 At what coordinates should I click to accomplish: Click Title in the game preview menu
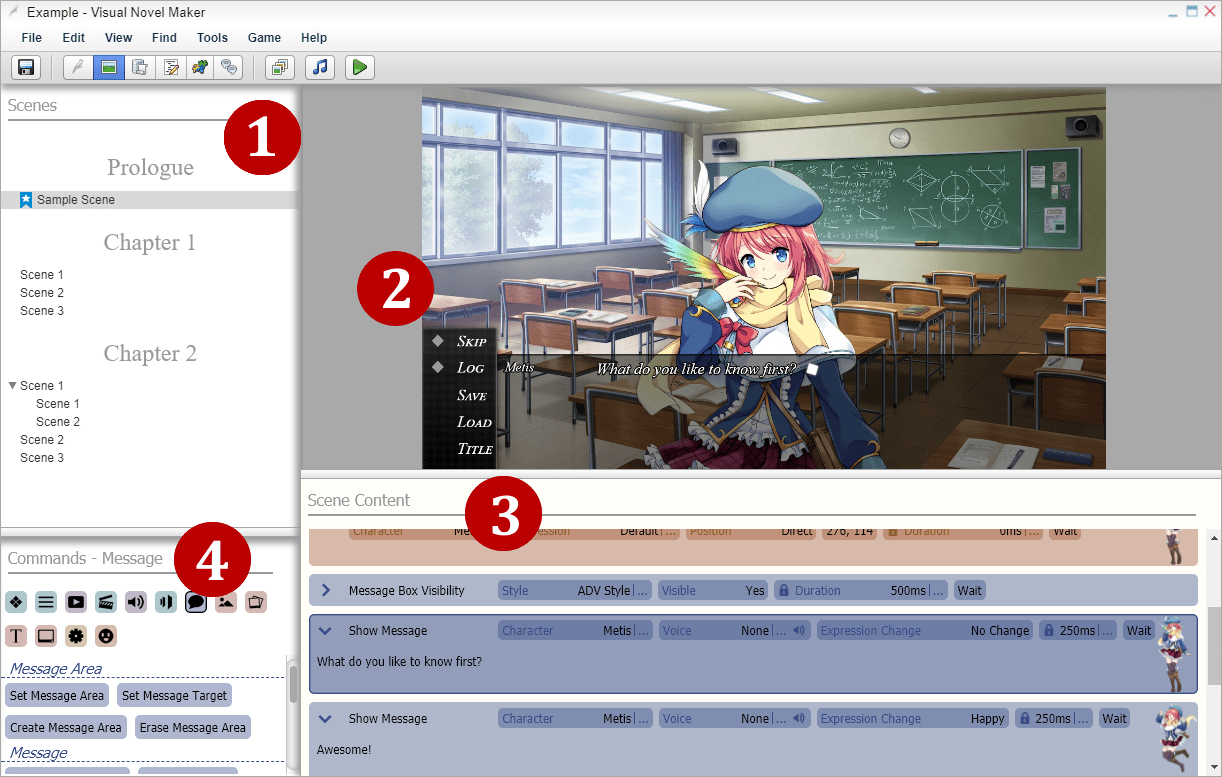(x=474, y=449)
